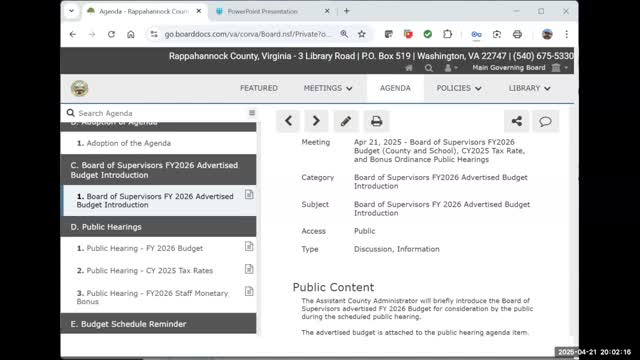Open the extensions puzzle icon
This screenshot has width=640, height=360.
click(447, 34)
